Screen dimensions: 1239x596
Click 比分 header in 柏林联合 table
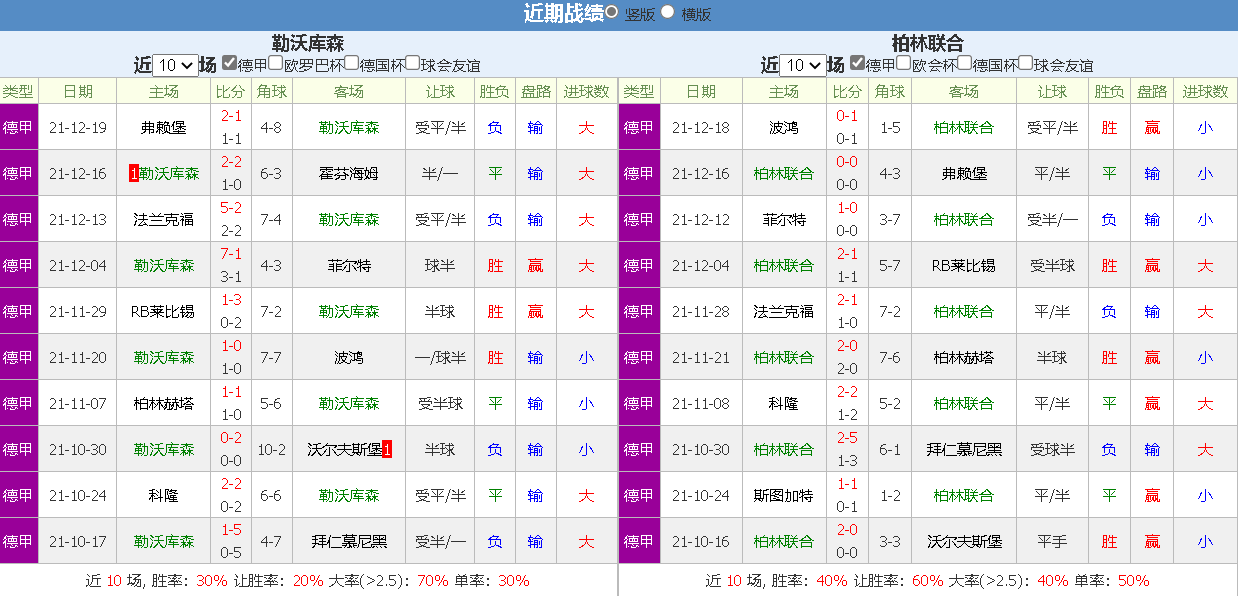click(847, 91)
